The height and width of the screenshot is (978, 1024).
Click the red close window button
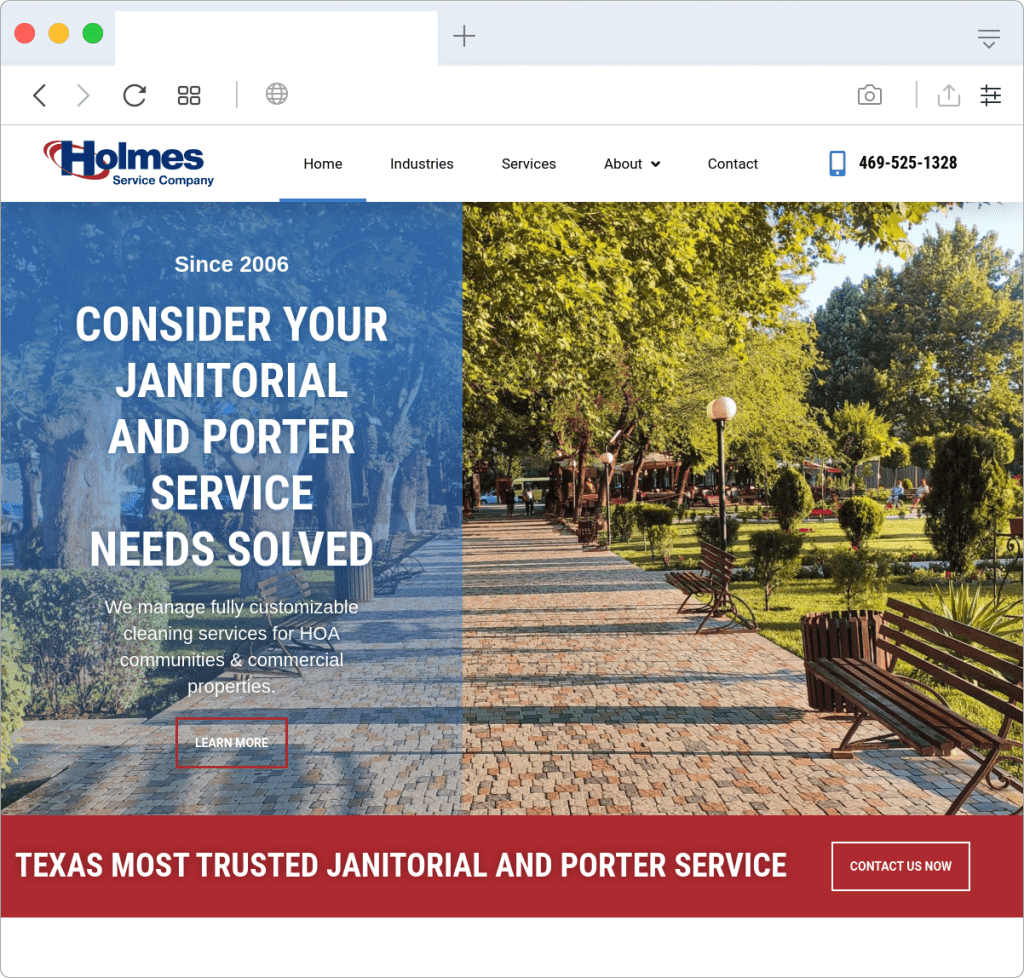(x=25, y=33)
